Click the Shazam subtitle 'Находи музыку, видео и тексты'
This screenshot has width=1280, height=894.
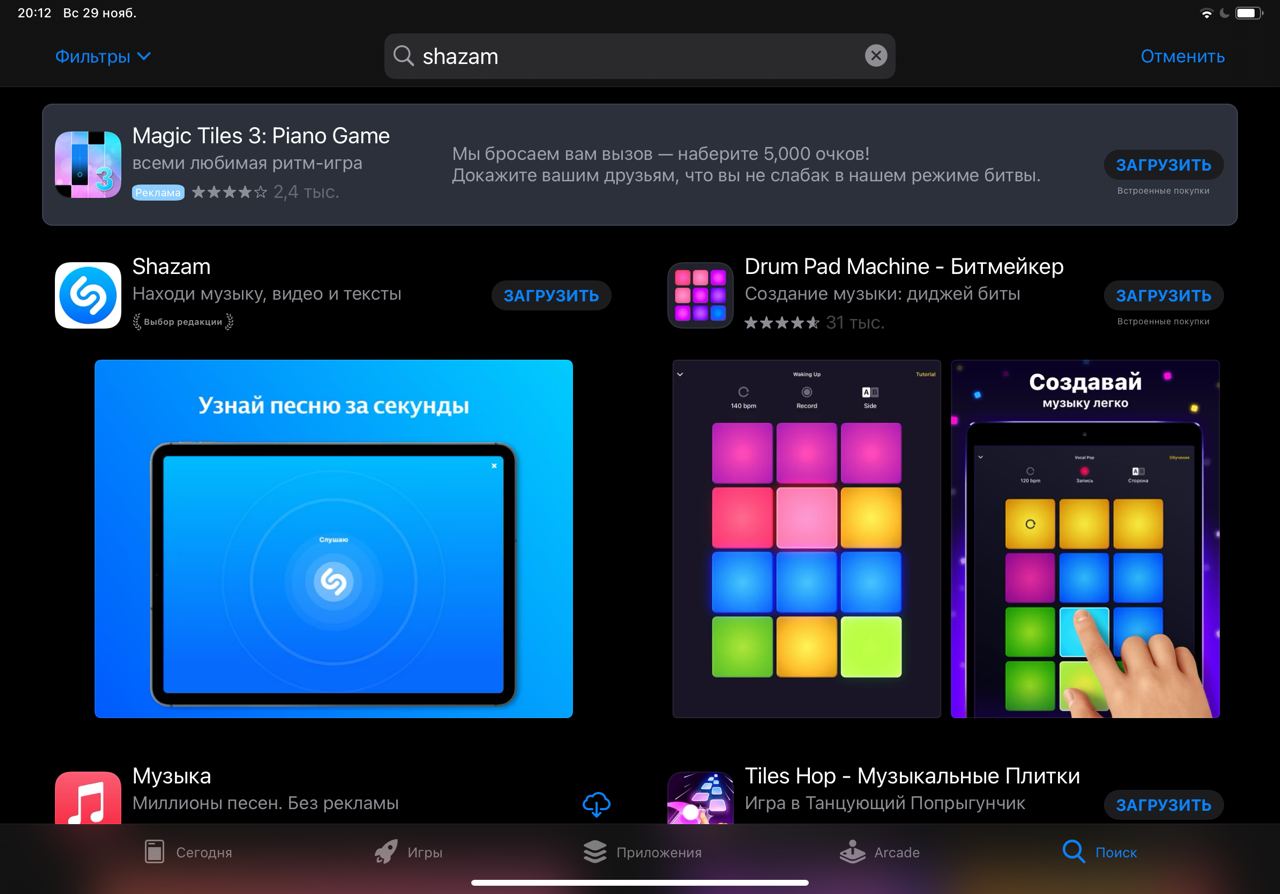pos(267,294)
